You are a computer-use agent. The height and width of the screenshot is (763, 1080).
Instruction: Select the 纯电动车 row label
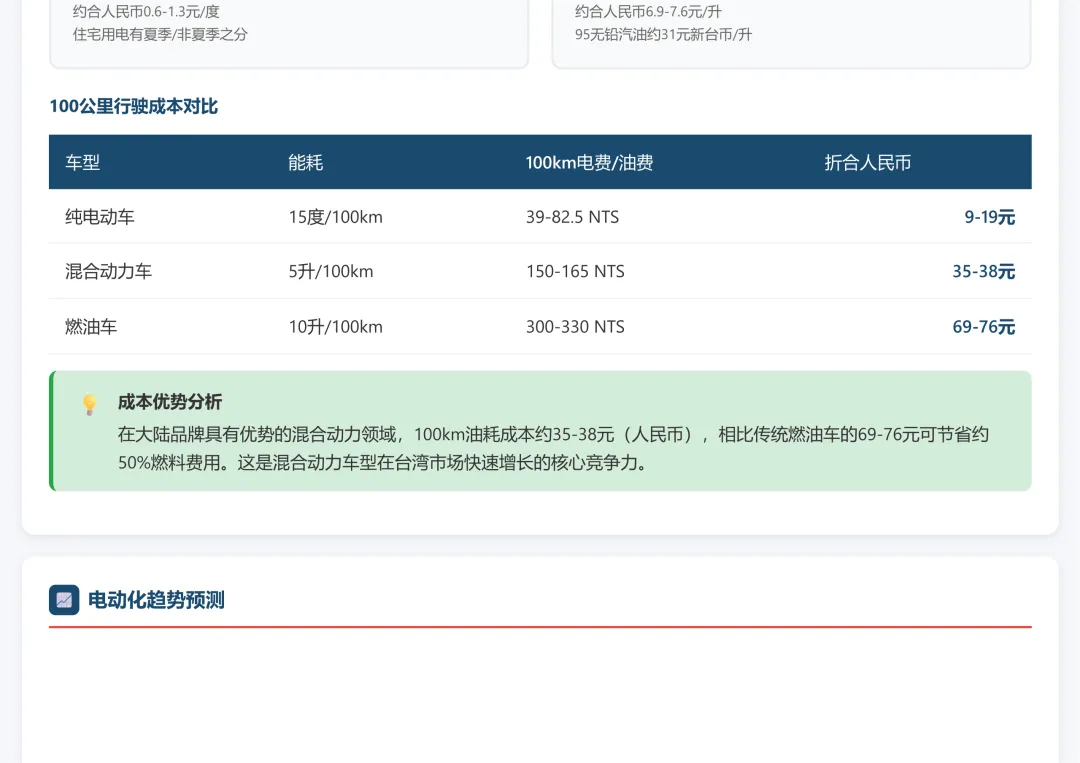100,217
